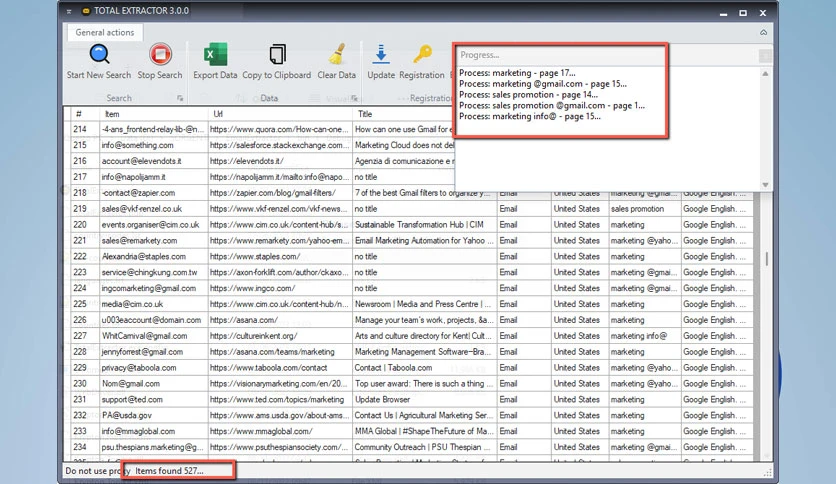Sort by the Url column header

click(x=280, y=114)
